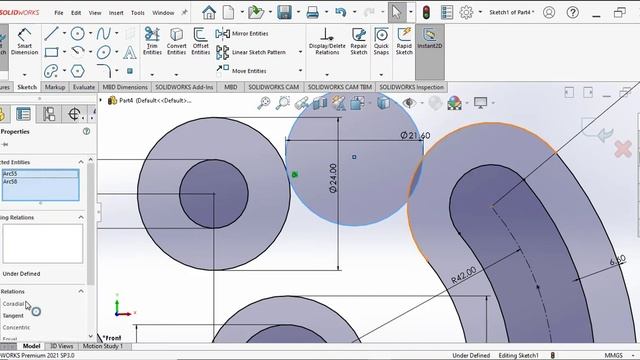
Task: Select the Smart Dimension tool
Action: 24,41
